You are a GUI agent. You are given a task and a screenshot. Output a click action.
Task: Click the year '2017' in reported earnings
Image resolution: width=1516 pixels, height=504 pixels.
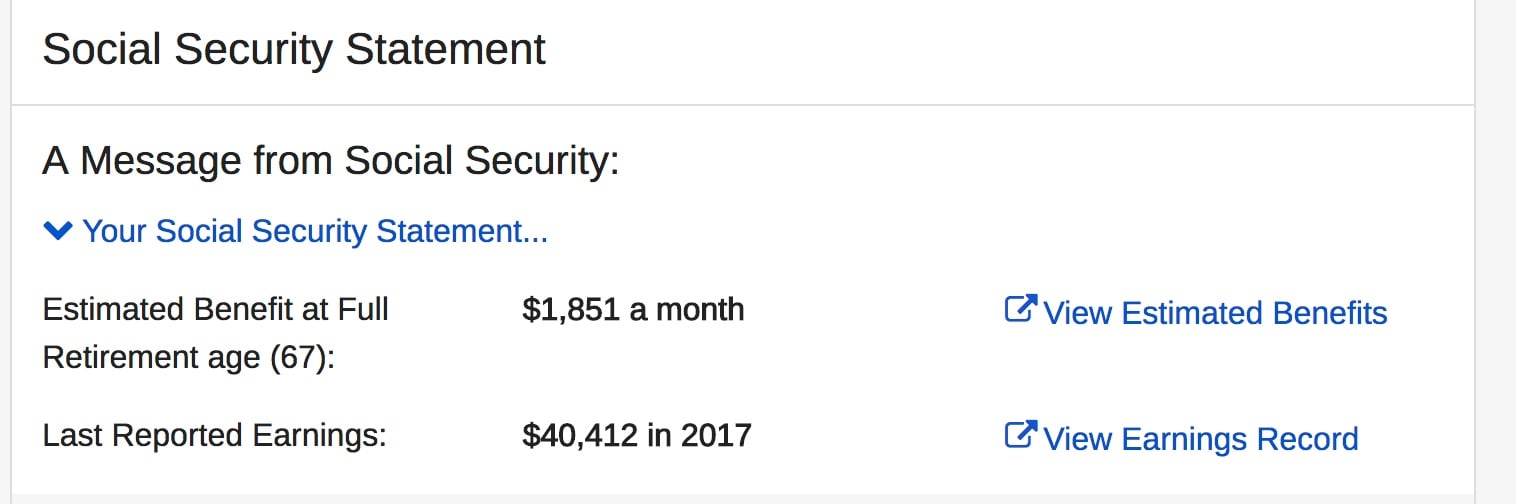[715, 436]
